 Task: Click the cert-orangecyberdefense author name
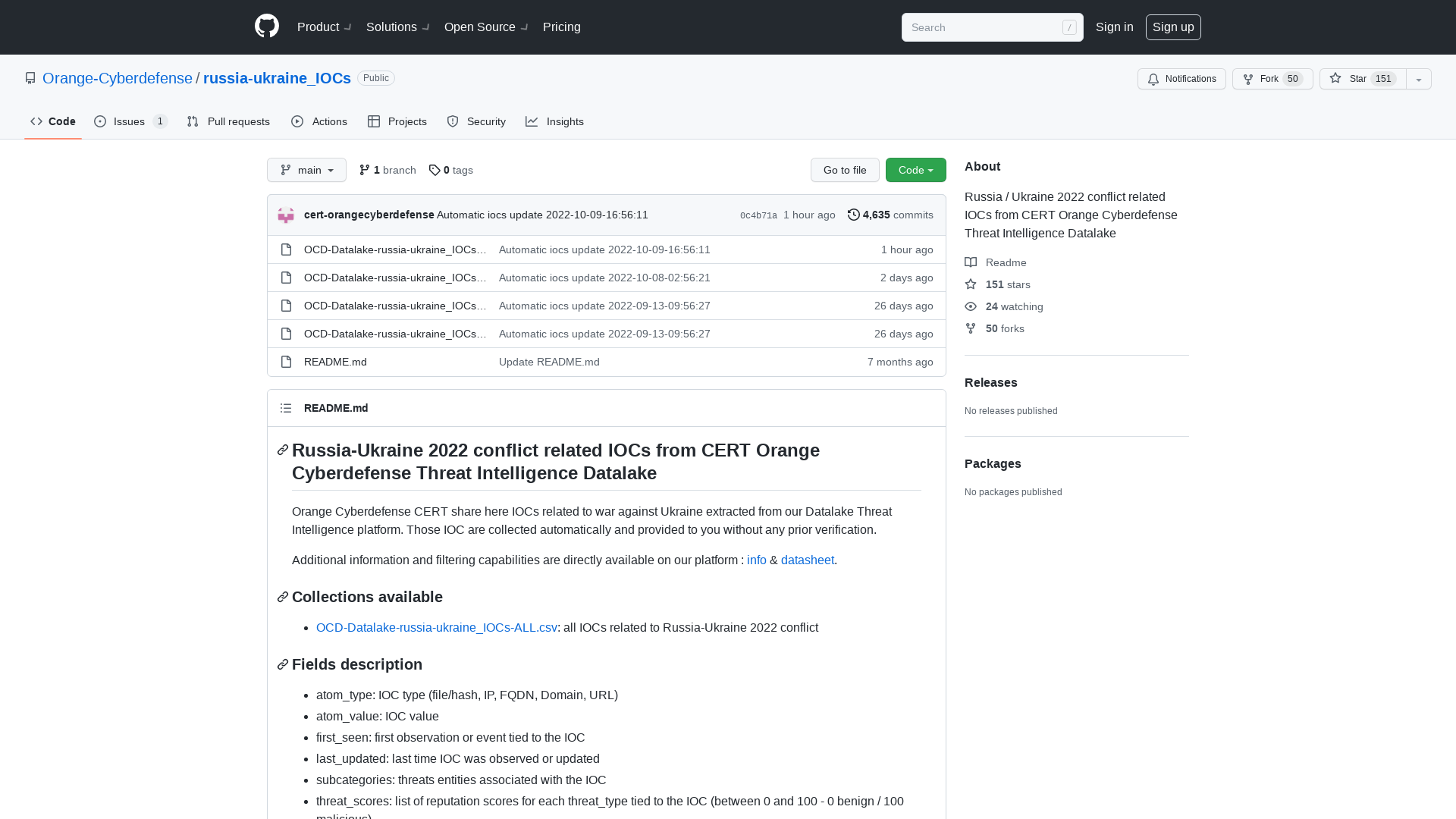(369, 215)
